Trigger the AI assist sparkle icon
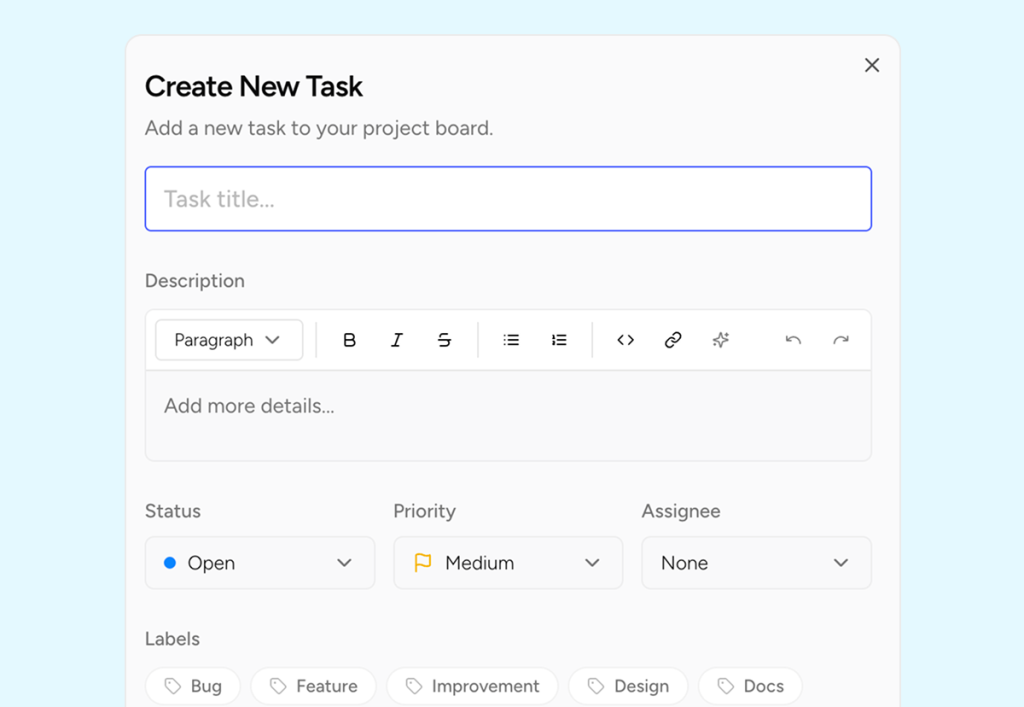This screenshot has height=707, width=1024. tap(721, 340)
